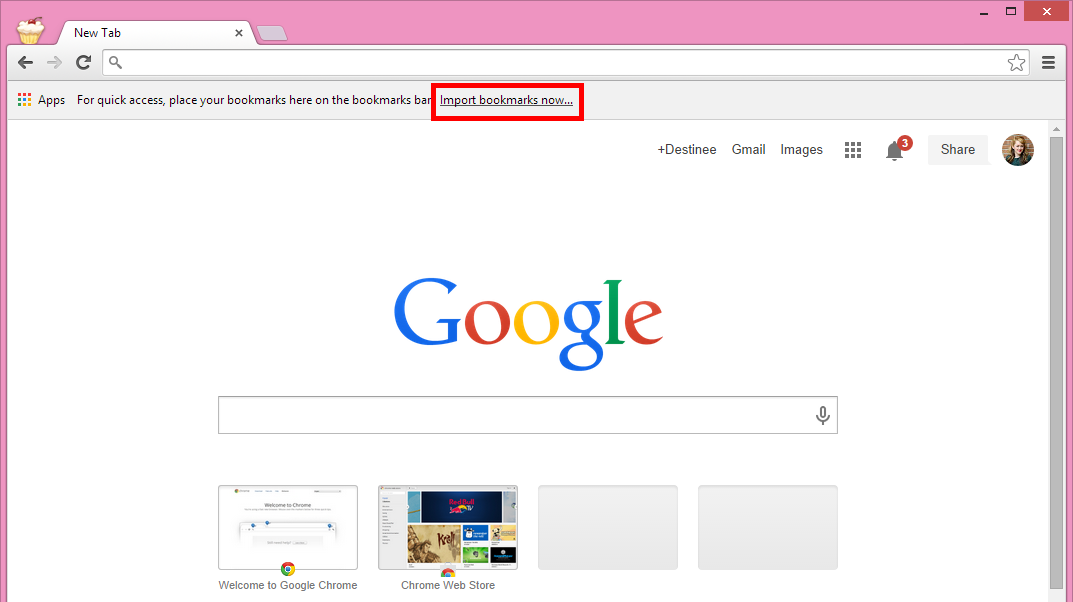
Task: Open Chrome Web Store thumbnail
Action: pos(448,527)
